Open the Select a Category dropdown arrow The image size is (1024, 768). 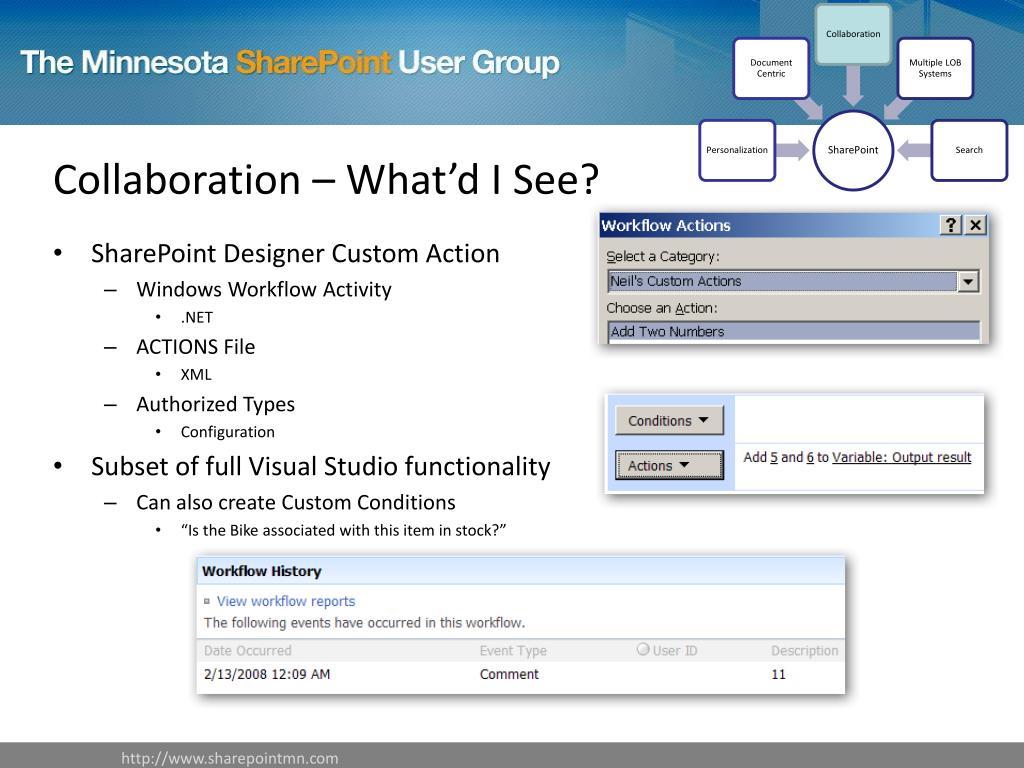coord(968,281)
